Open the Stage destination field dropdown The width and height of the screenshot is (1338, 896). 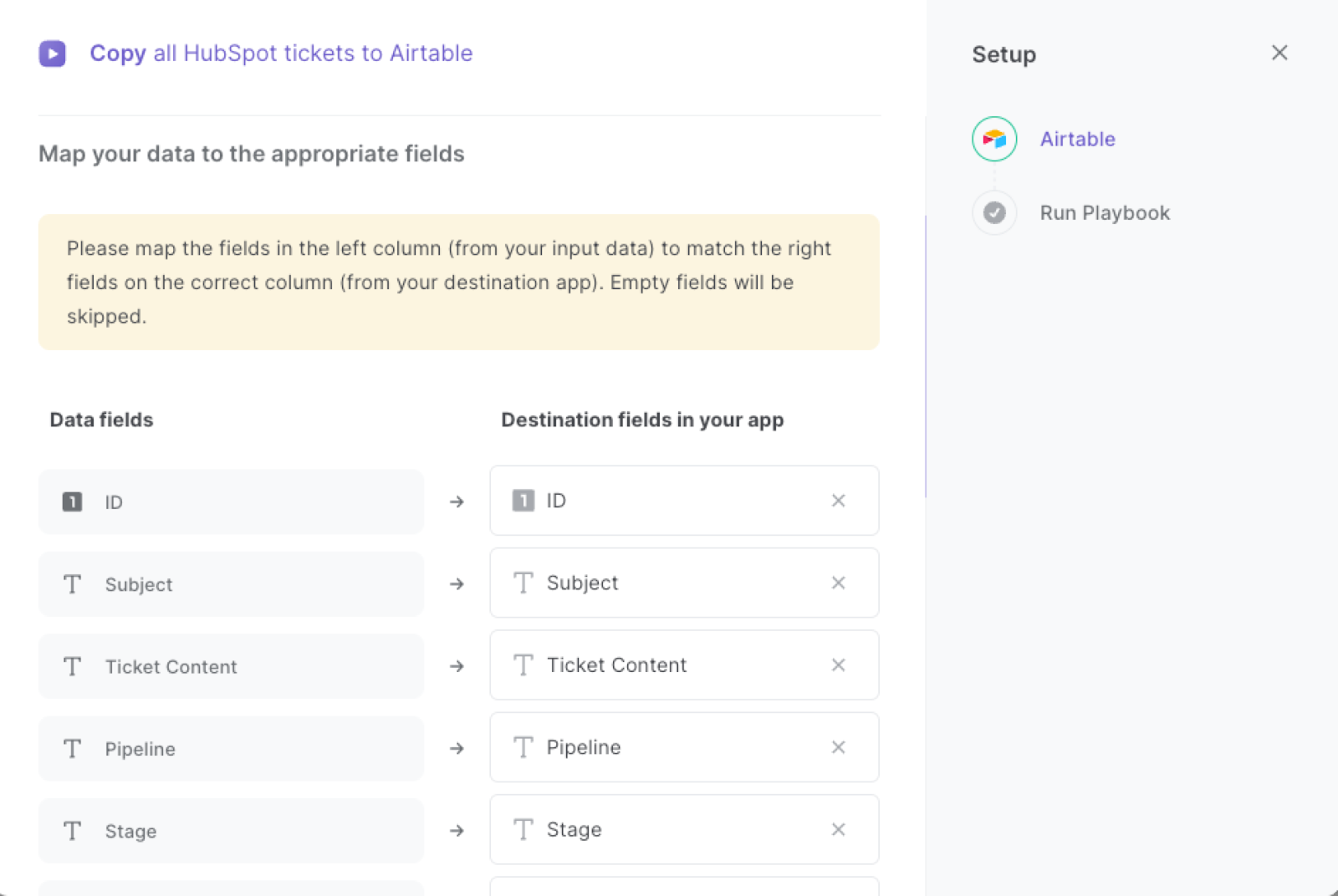click(684, 829)
